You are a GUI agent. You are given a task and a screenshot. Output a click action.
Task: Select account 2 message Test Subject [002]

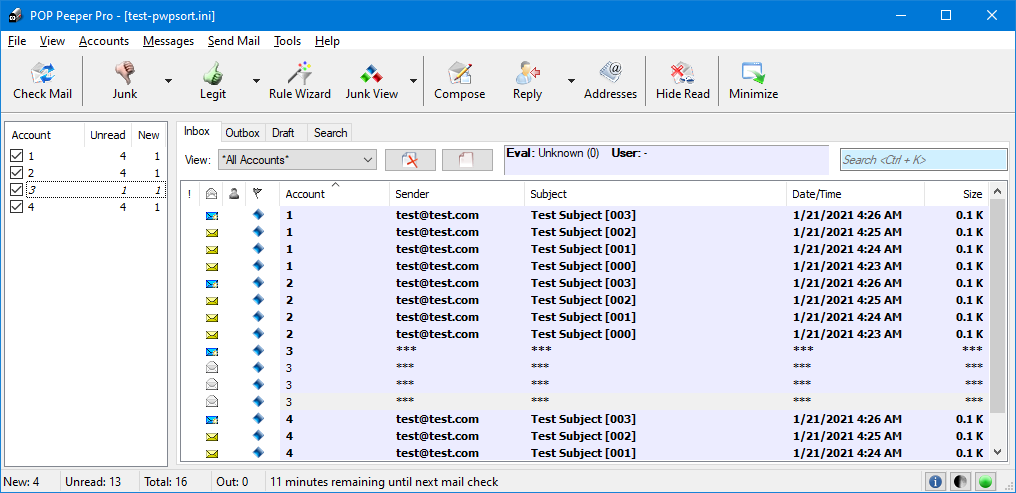coord(584,300)
